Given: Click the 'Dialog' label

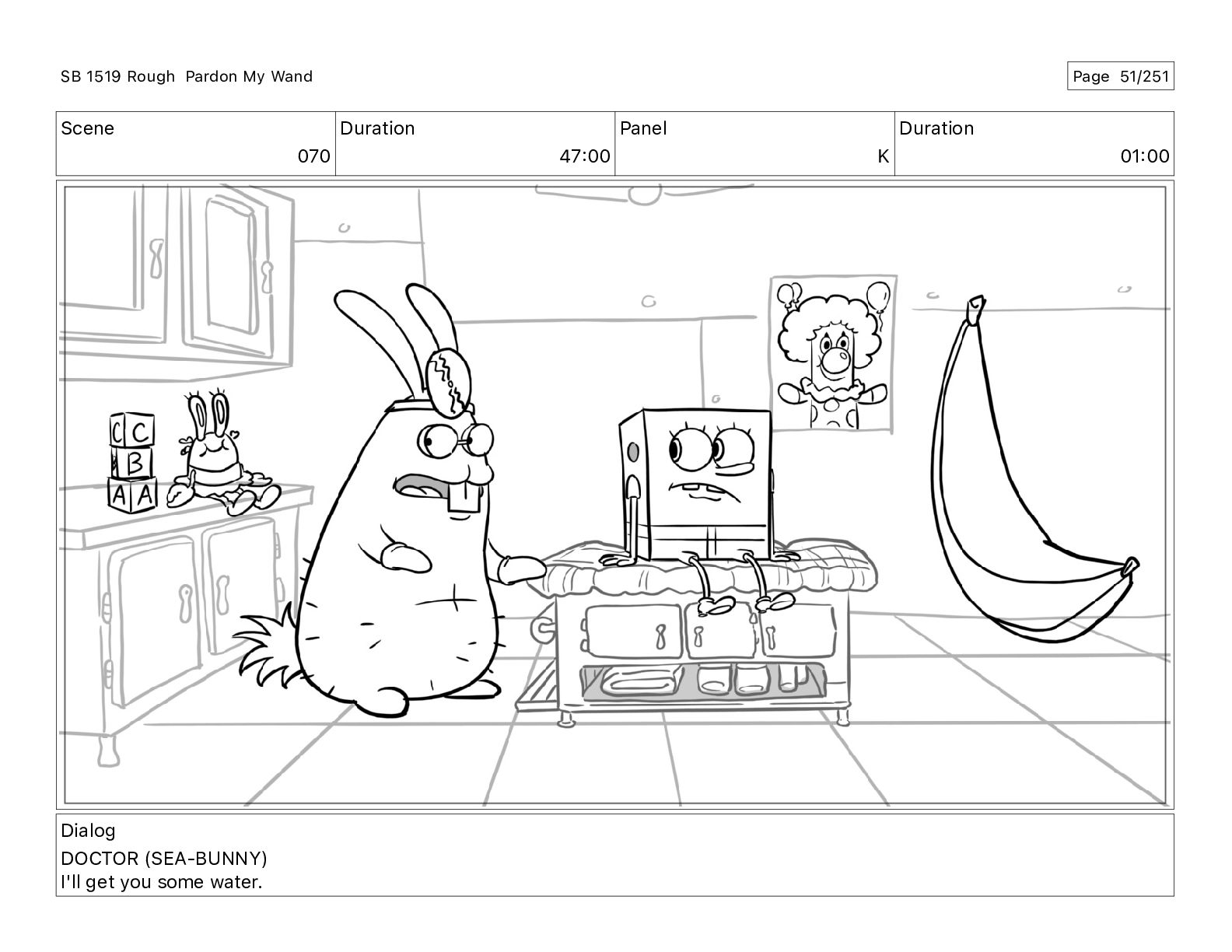Looking at the screenshot, I should pyautogui.click(x=88, y=831).
